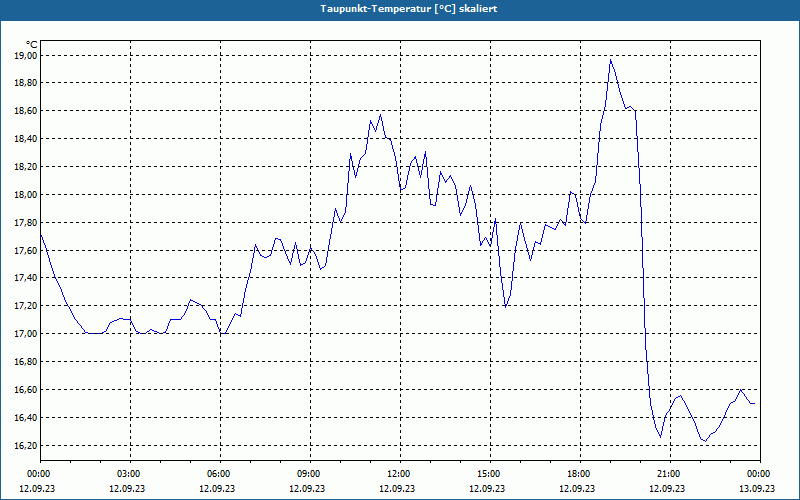
Task: Click the 17,80 y-axis label
Action: click(28, 222)
